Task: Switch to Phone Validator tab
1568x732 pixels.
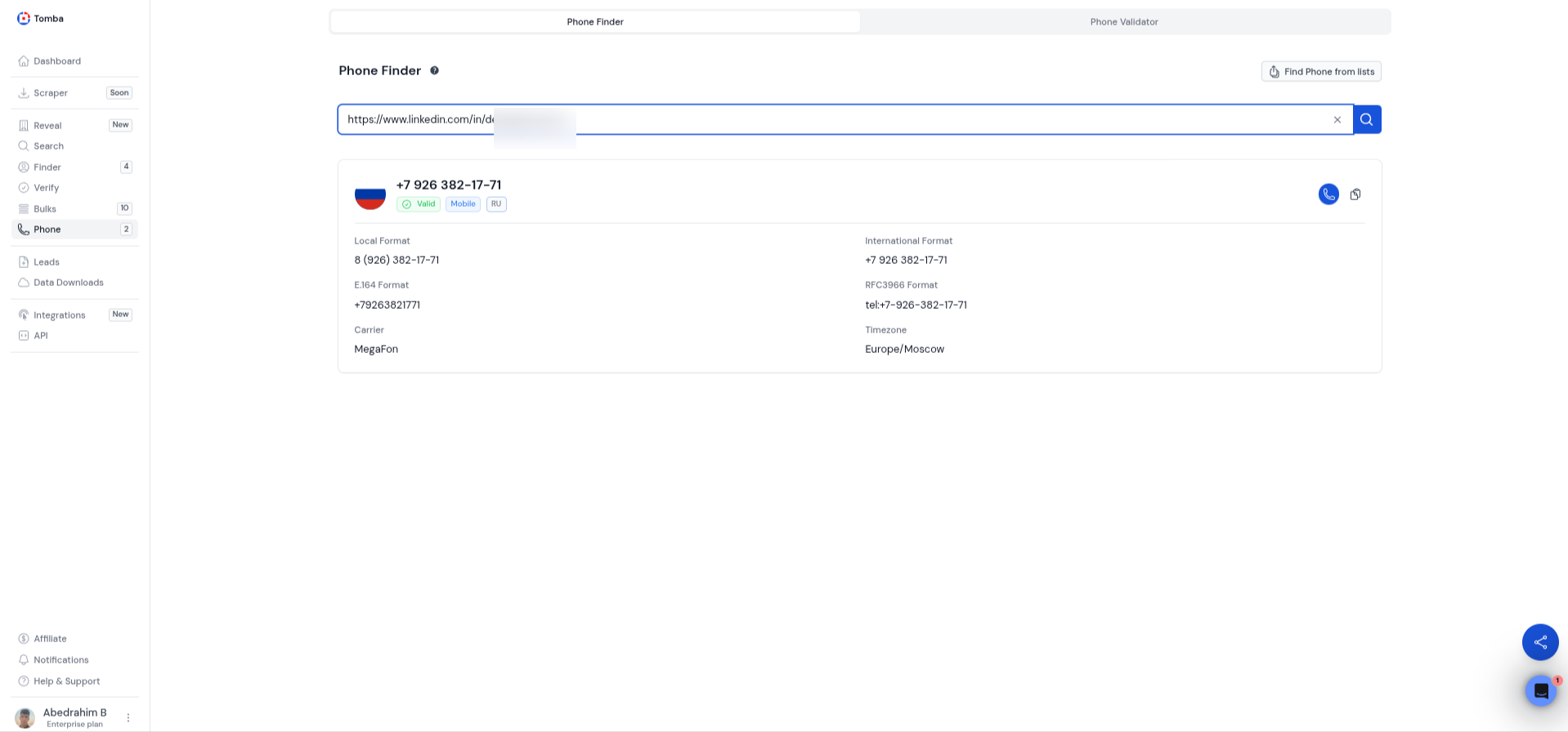Action: (x=1124, y=22)
